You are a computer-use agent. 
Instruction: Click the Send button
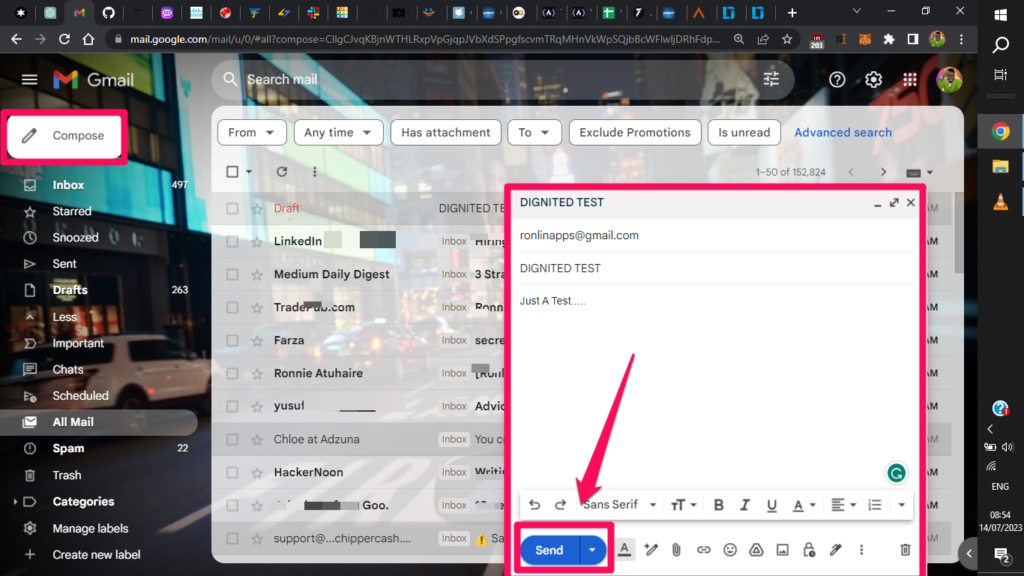[x=549, y=550]
